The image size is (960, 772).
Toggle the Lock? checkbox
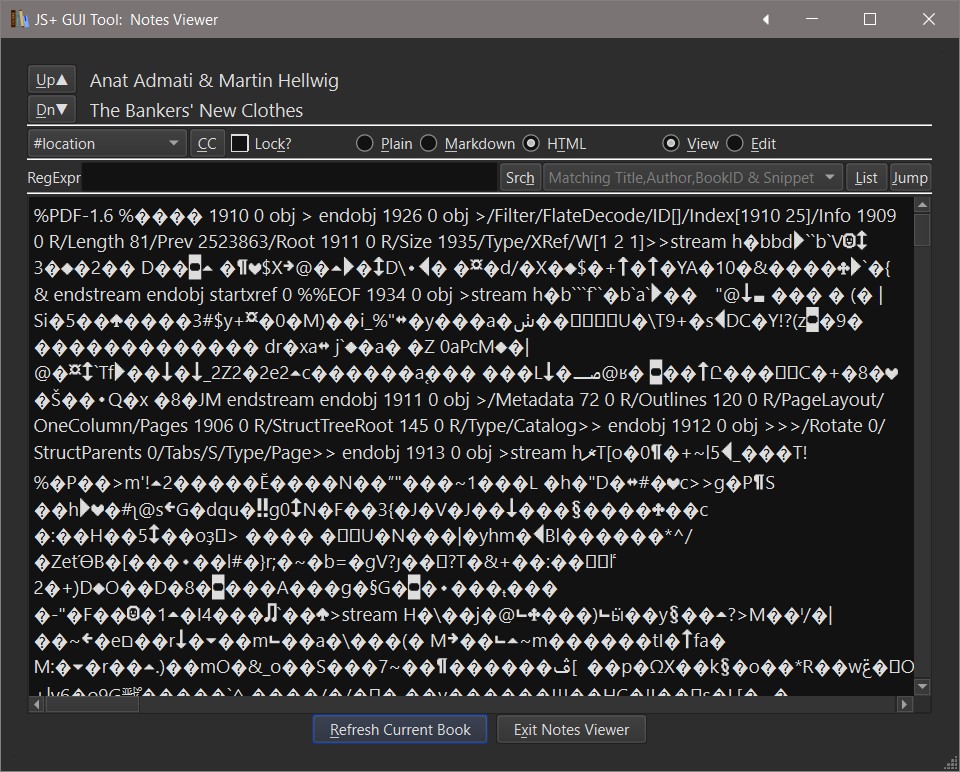pyautogui.click(x=239, y=144)
